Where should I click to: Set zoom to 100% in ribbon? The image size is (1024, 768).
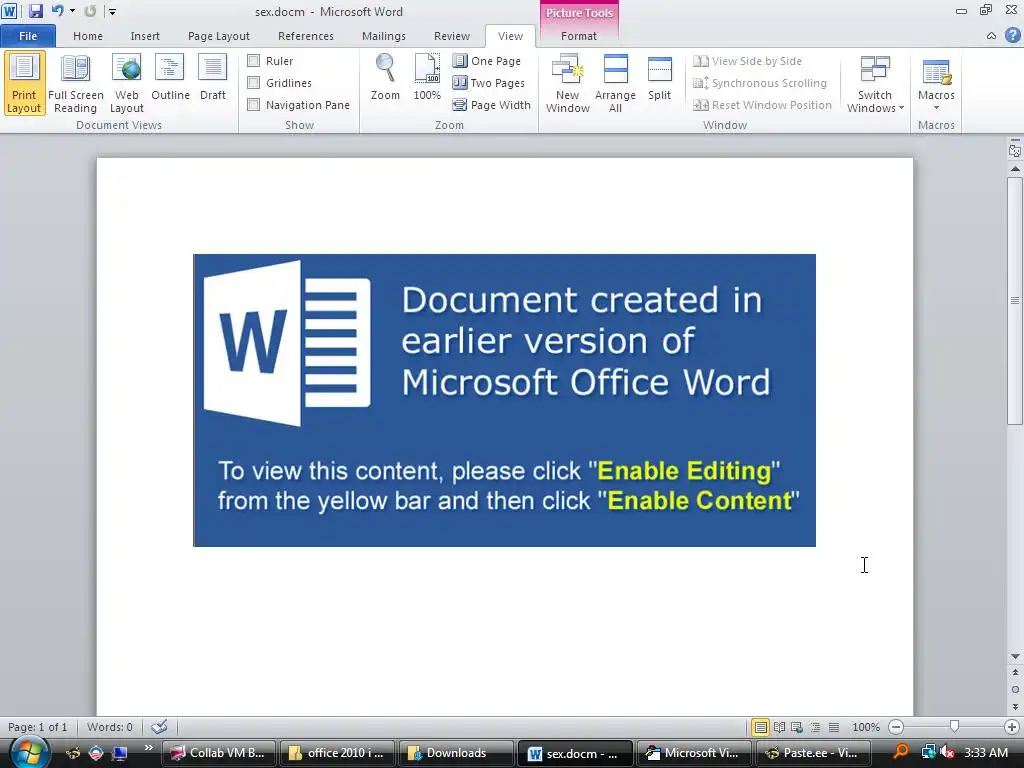click(x=426, y=78)
